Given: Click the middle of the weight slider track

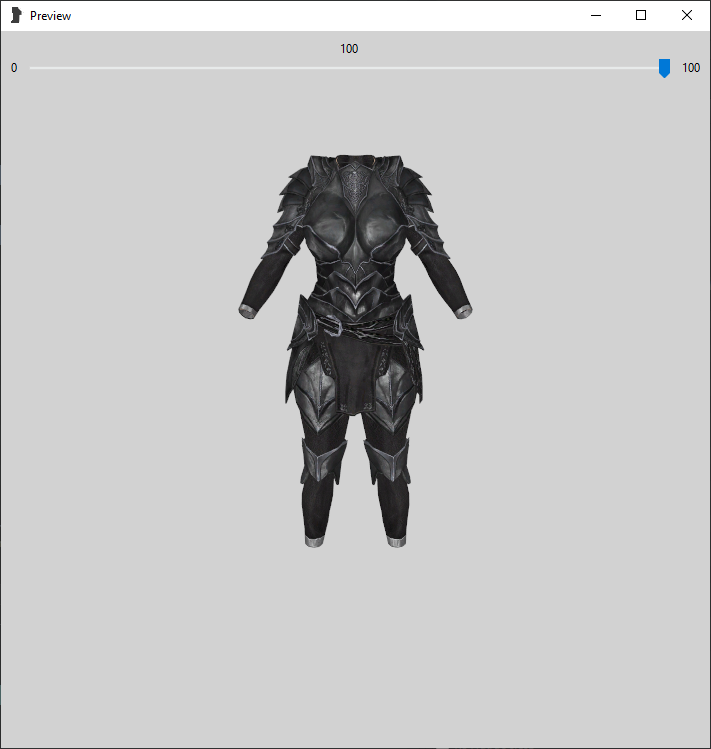Looking at the screenshot, I should coord(345,68).
